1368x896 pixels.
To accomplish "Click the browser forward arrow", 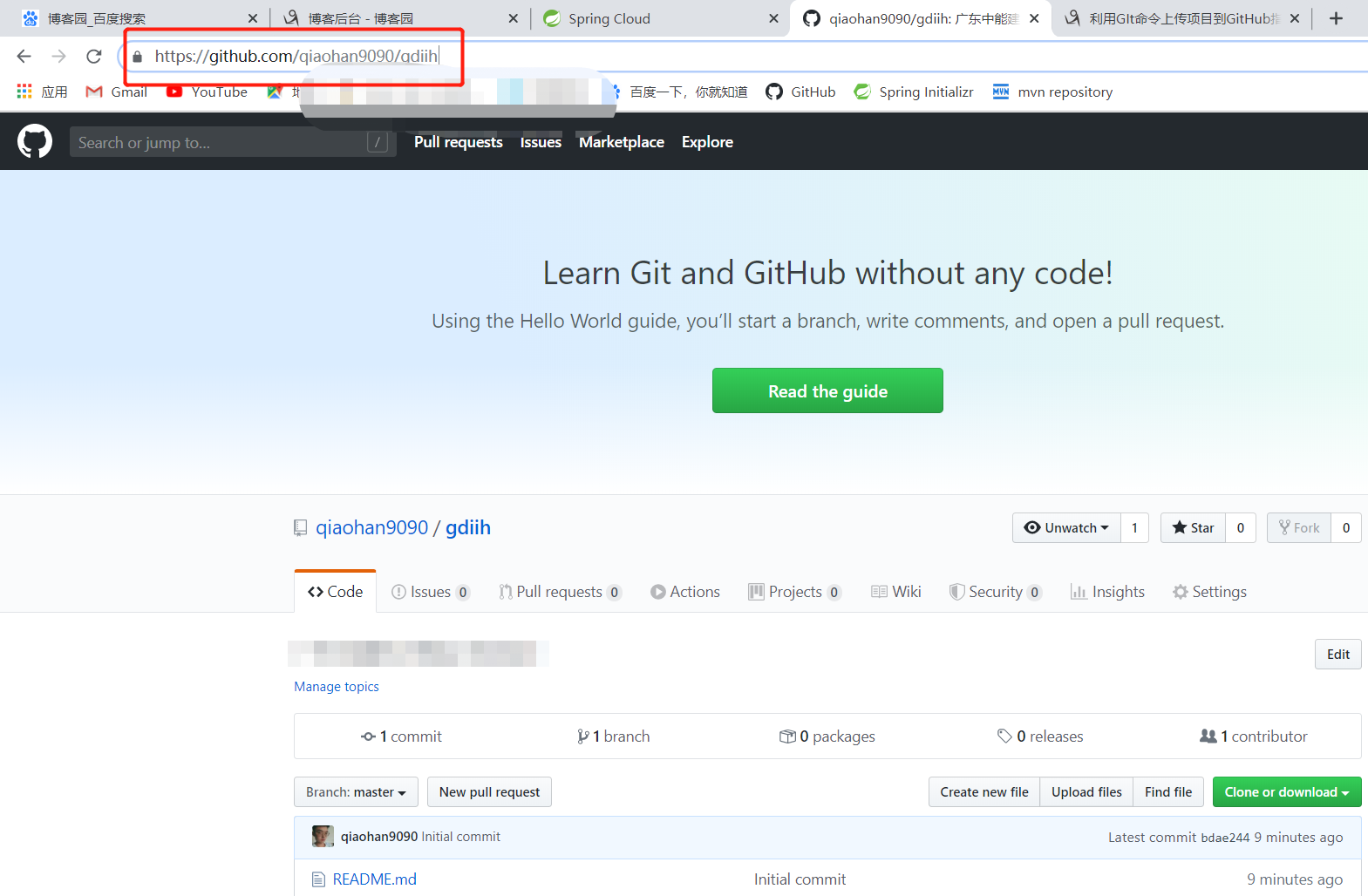I will (58, 57).
